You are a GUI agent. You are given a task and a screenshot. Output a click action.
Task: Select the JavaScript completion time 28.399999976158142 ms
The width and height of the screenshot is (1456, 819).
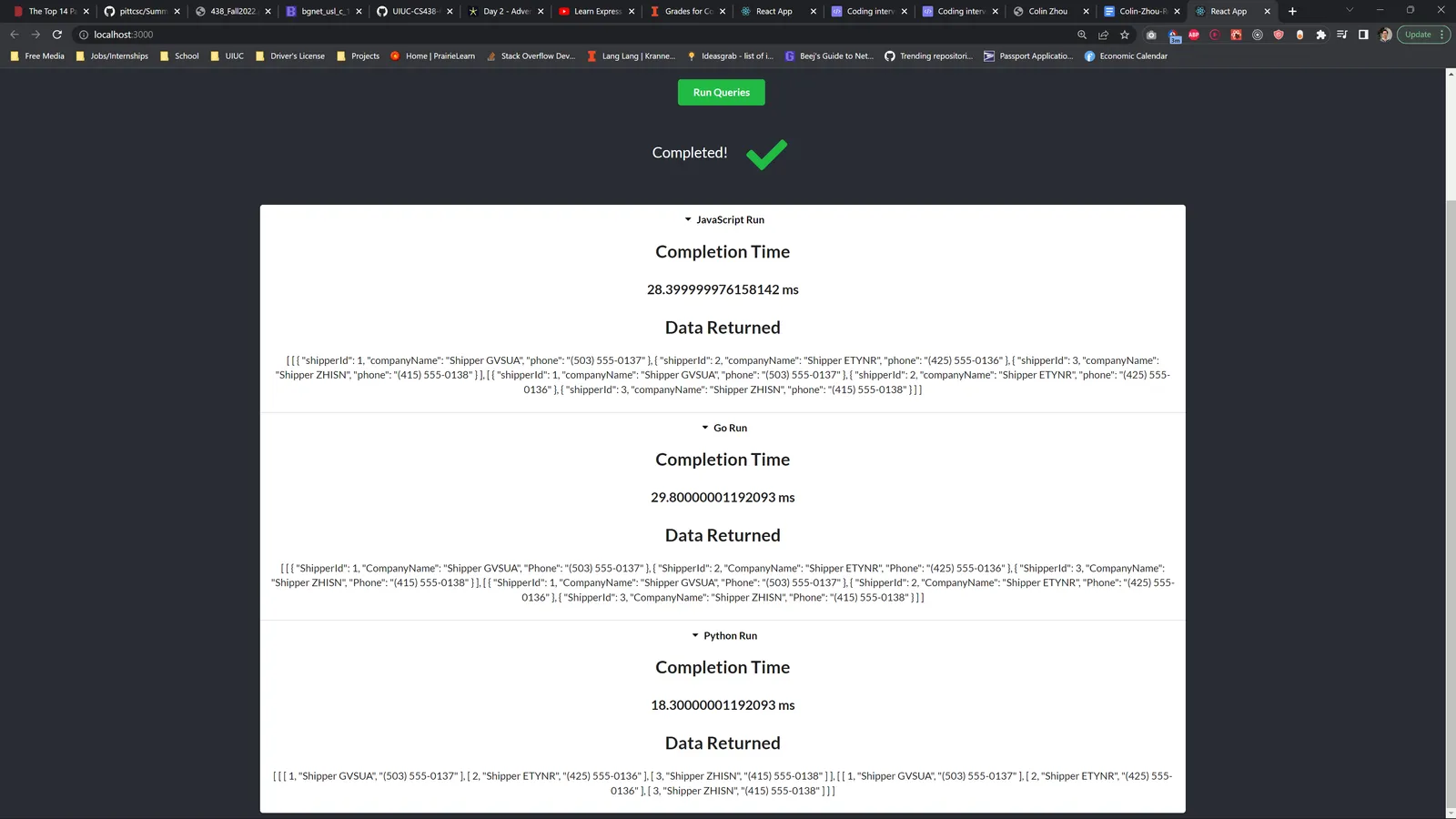[723, 289]
